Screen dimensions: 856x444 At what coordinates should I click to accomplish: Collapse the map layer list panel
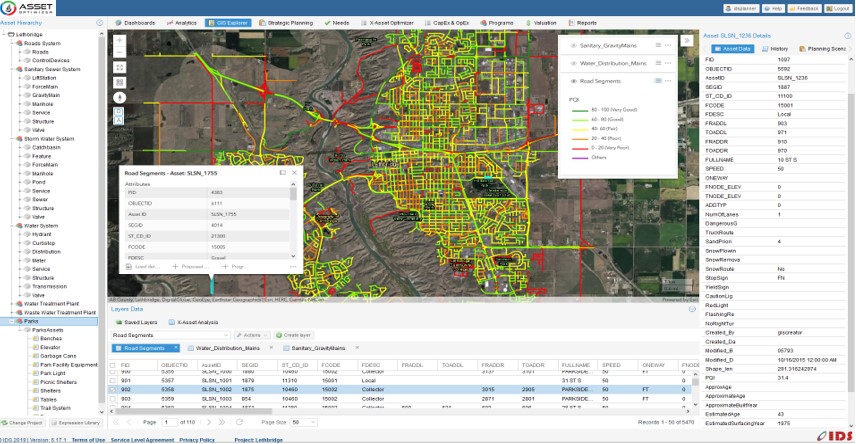point(688,39)
